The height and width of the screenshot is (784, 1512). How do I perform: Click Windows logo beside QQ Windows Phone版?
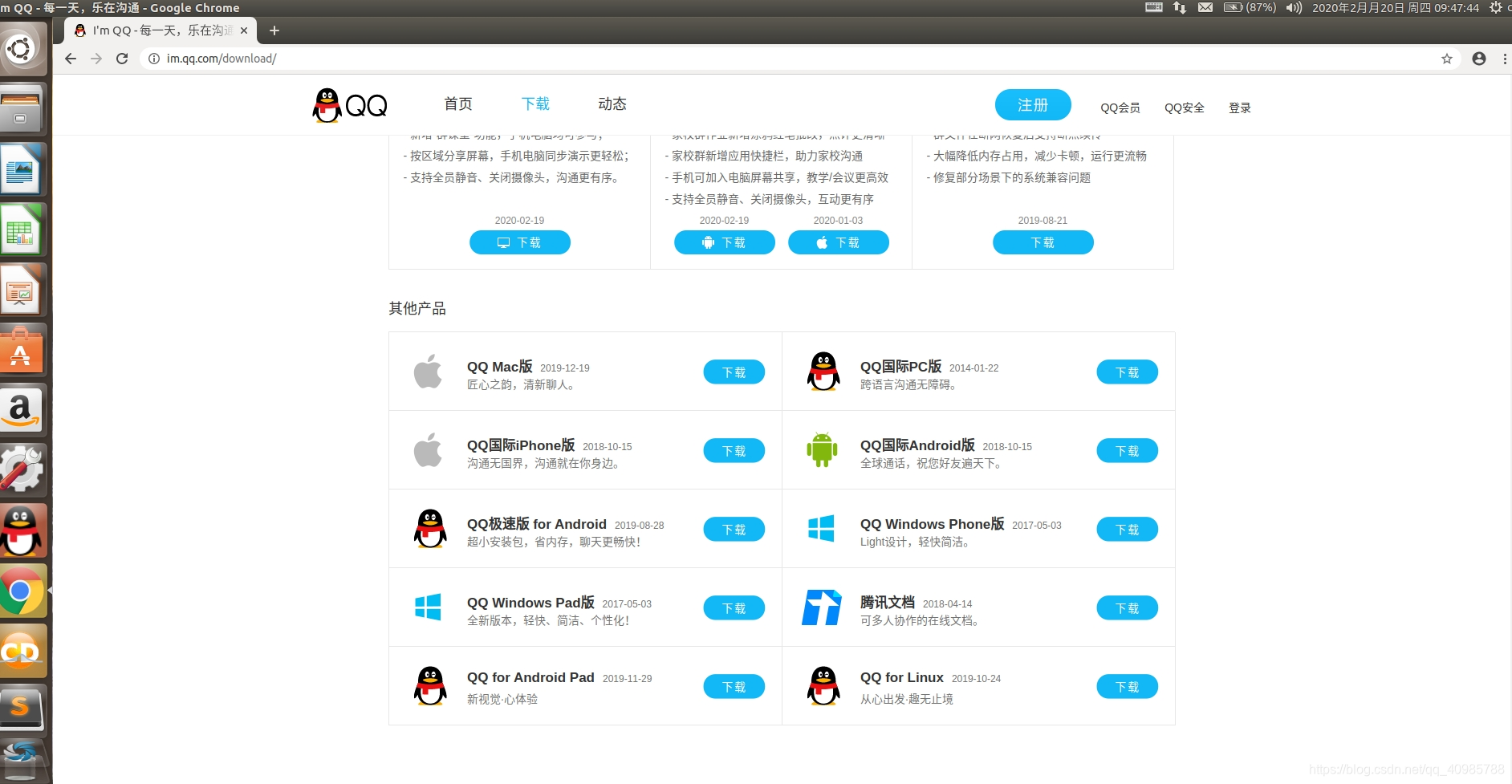(x=821, y=528)
